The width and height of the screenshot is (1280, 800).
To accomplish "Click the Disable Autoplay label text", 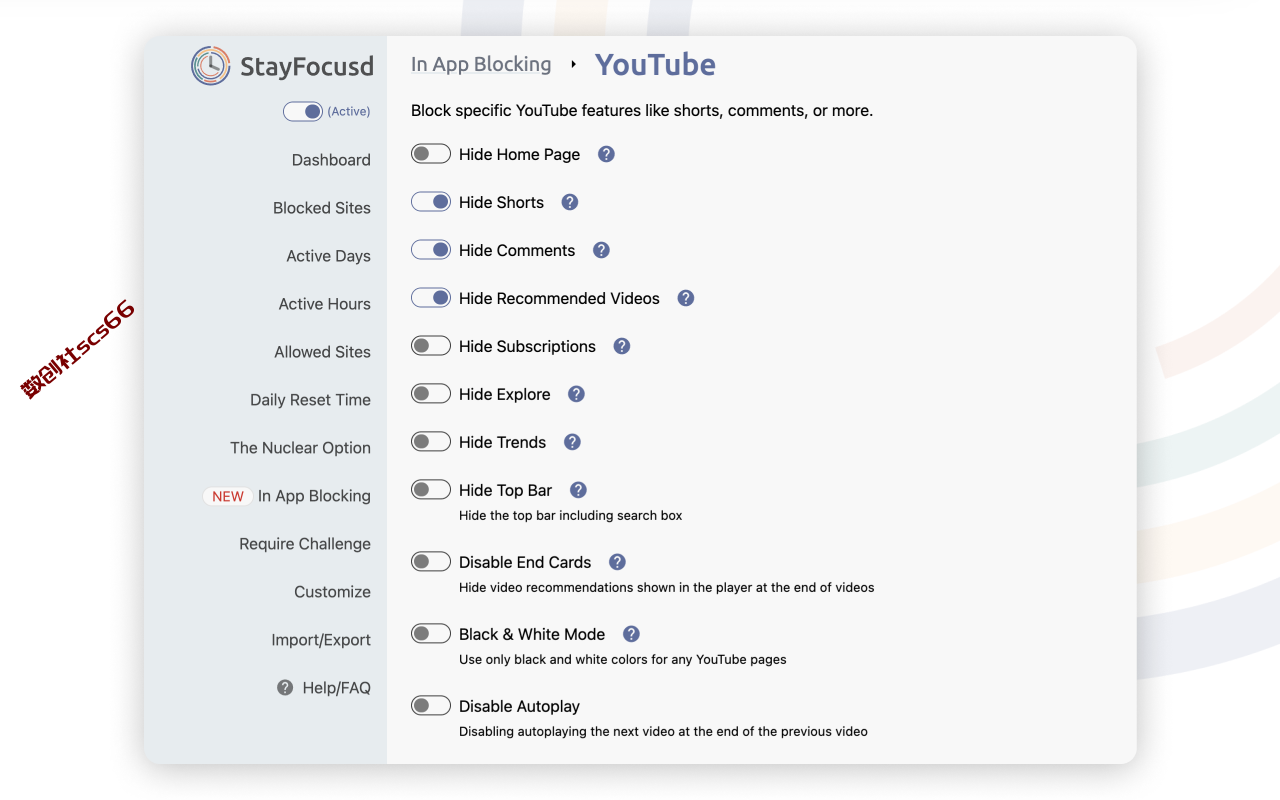I will [519, 706].
